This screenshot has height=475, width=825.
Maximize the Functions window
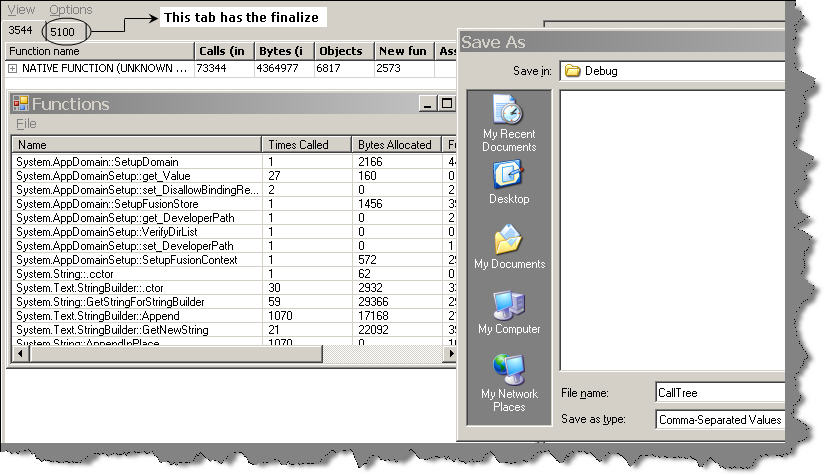tap(446, 103)
